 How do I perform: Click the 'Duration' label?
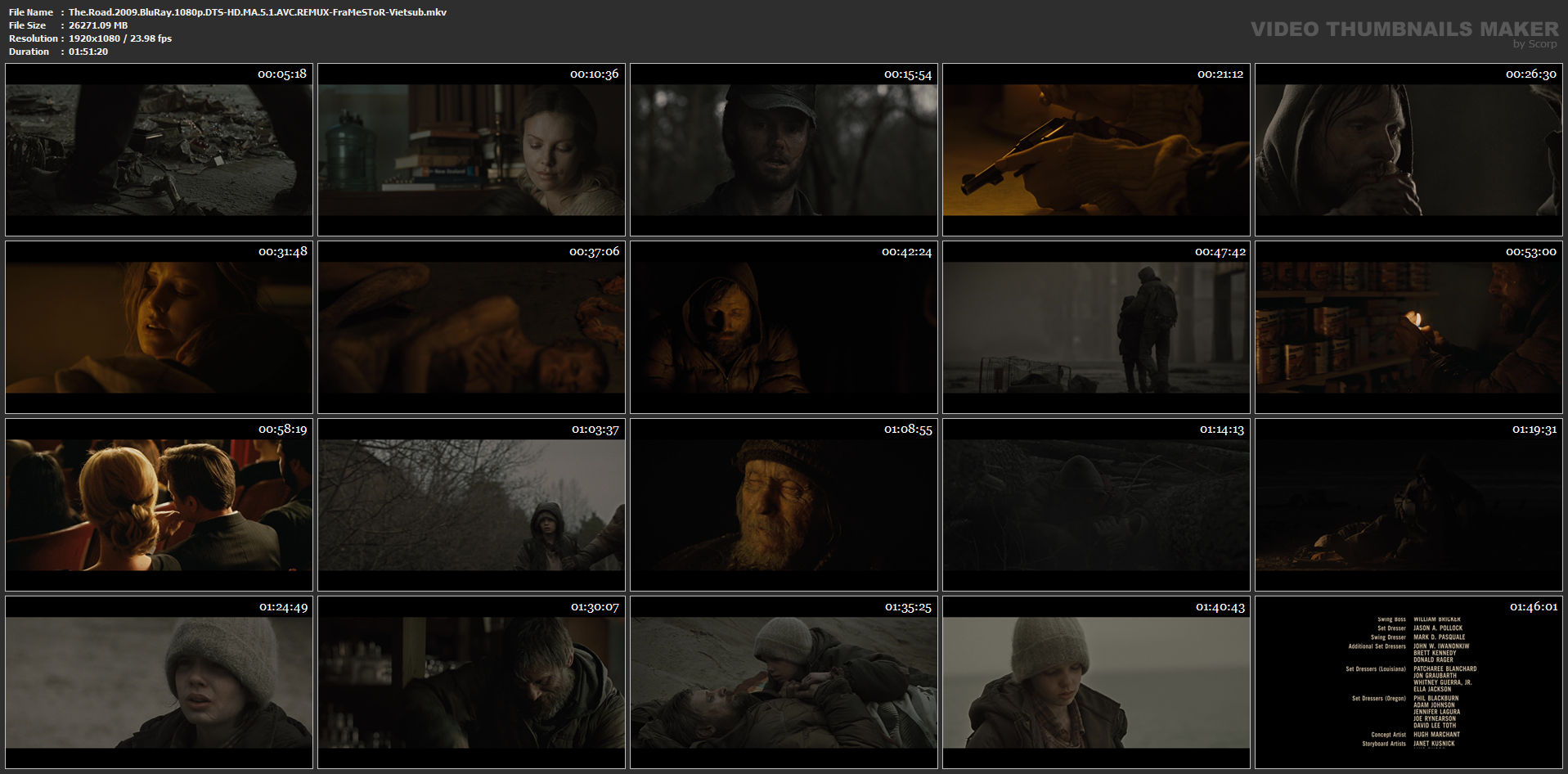tap(29, 52)
